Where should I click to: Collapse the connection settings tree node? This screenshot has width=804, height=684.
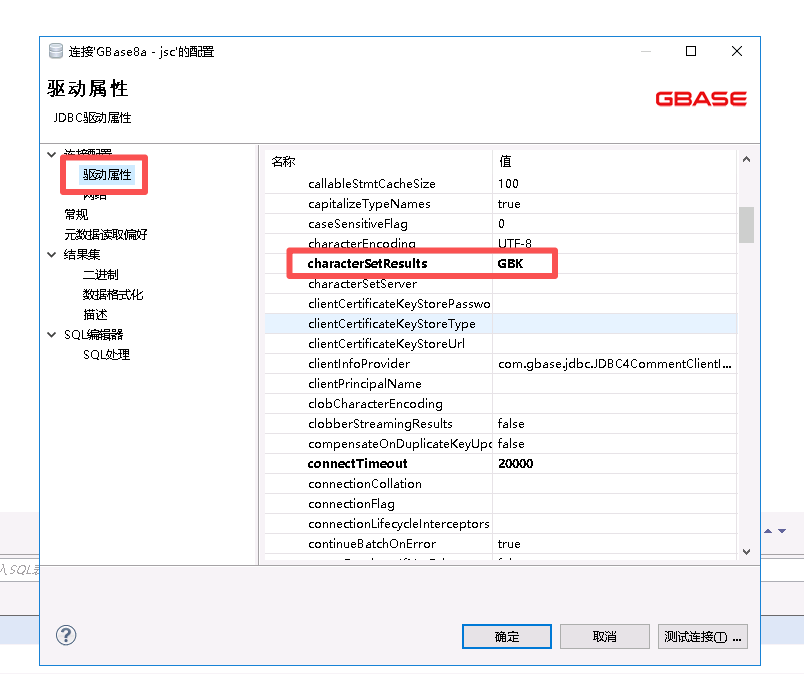pyautogui.click(x=51, y=154)
